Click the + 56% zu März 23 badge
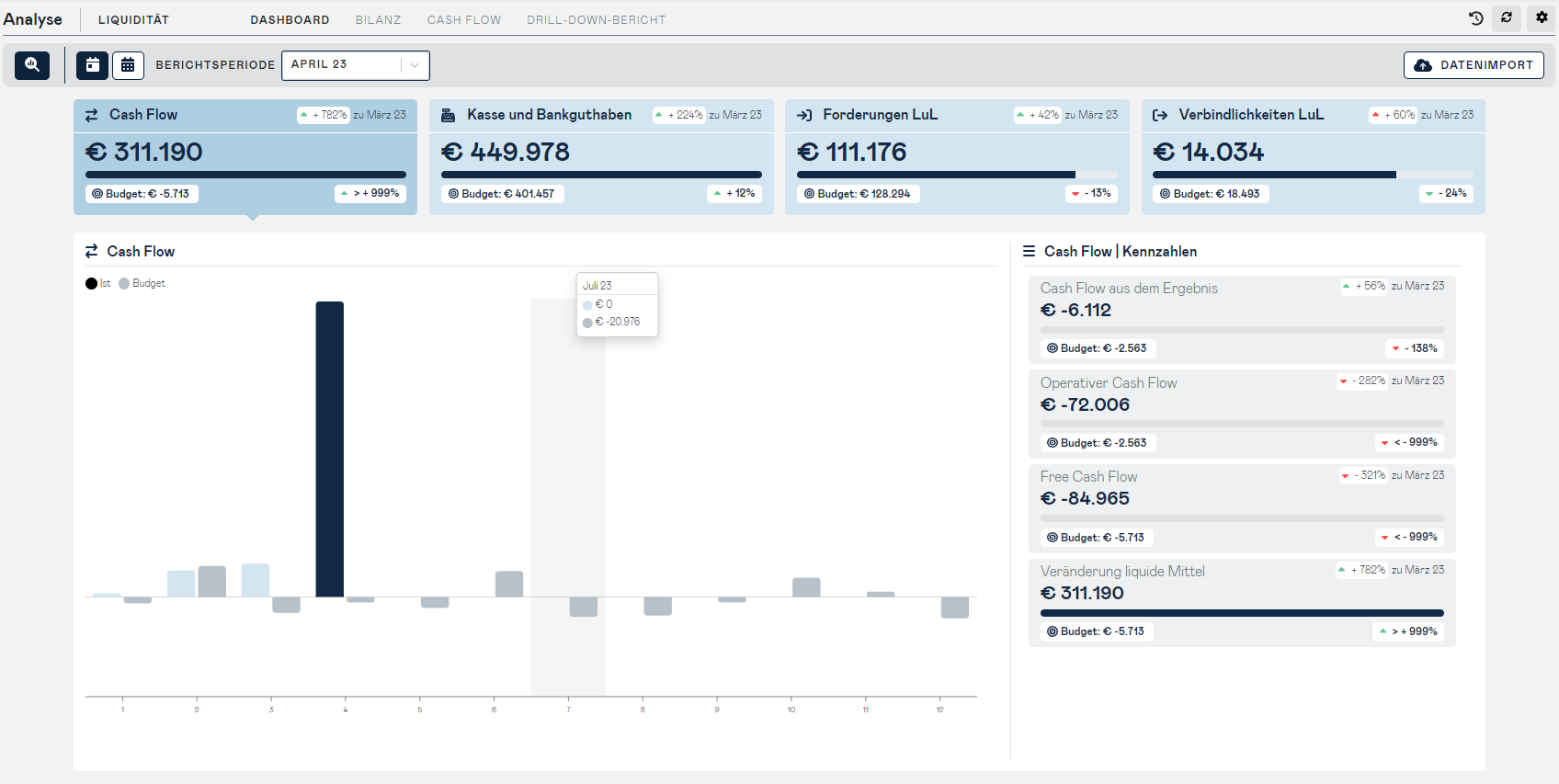 tap(1393, 286)
